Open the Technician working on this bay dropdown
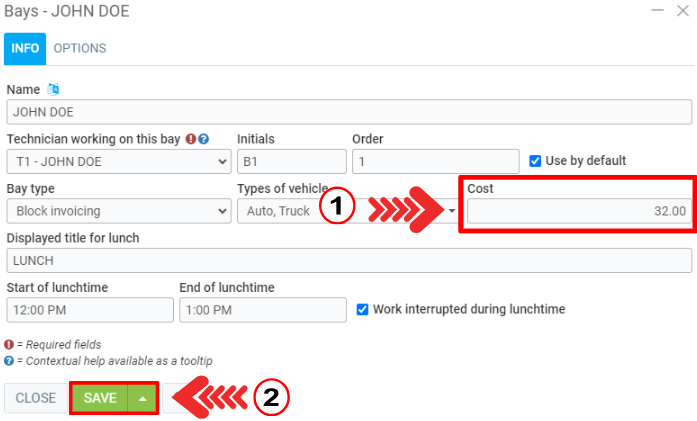The height and width of the screenshot is (421, 697). pos(118,161)
